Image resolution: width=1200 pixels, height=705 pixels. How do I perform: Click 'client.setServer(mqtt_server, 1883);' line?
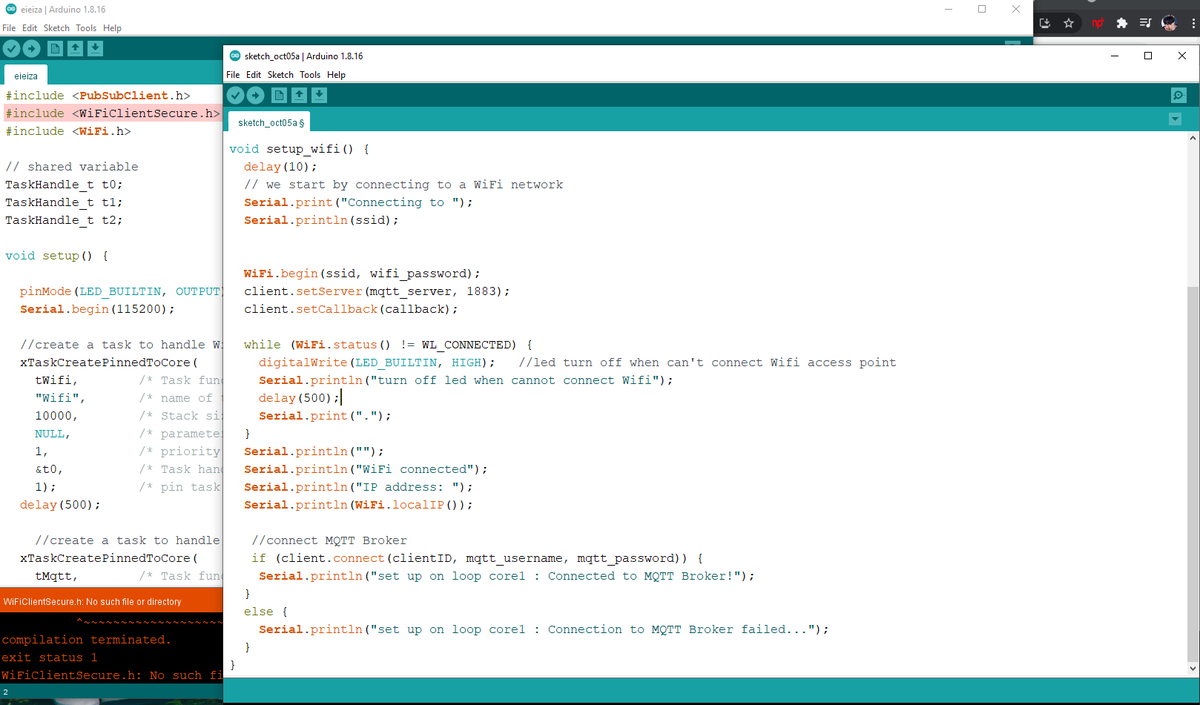(x=377, y=291)
